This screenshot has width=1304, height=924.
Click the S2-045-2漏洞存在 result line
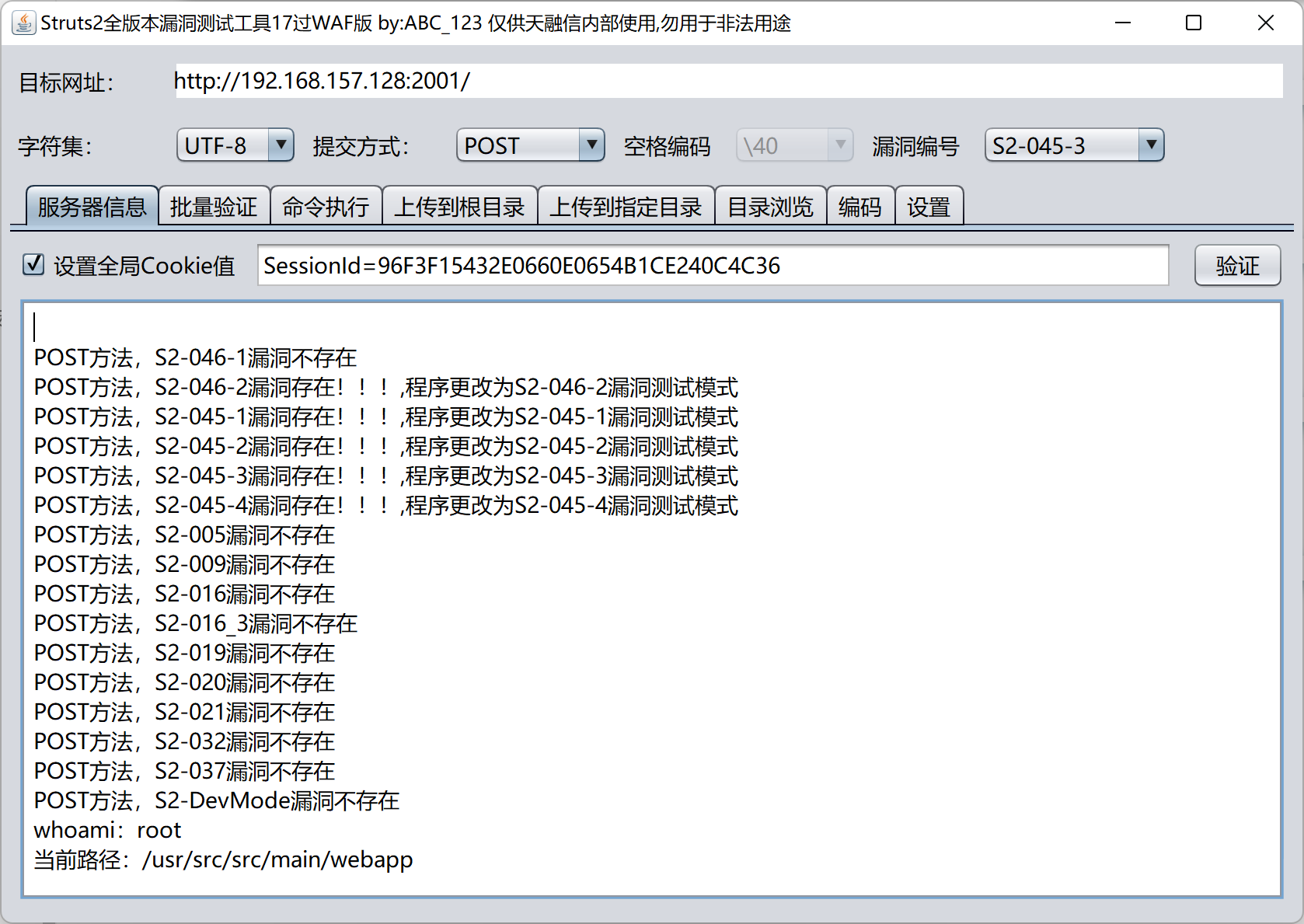click(386, 446)
